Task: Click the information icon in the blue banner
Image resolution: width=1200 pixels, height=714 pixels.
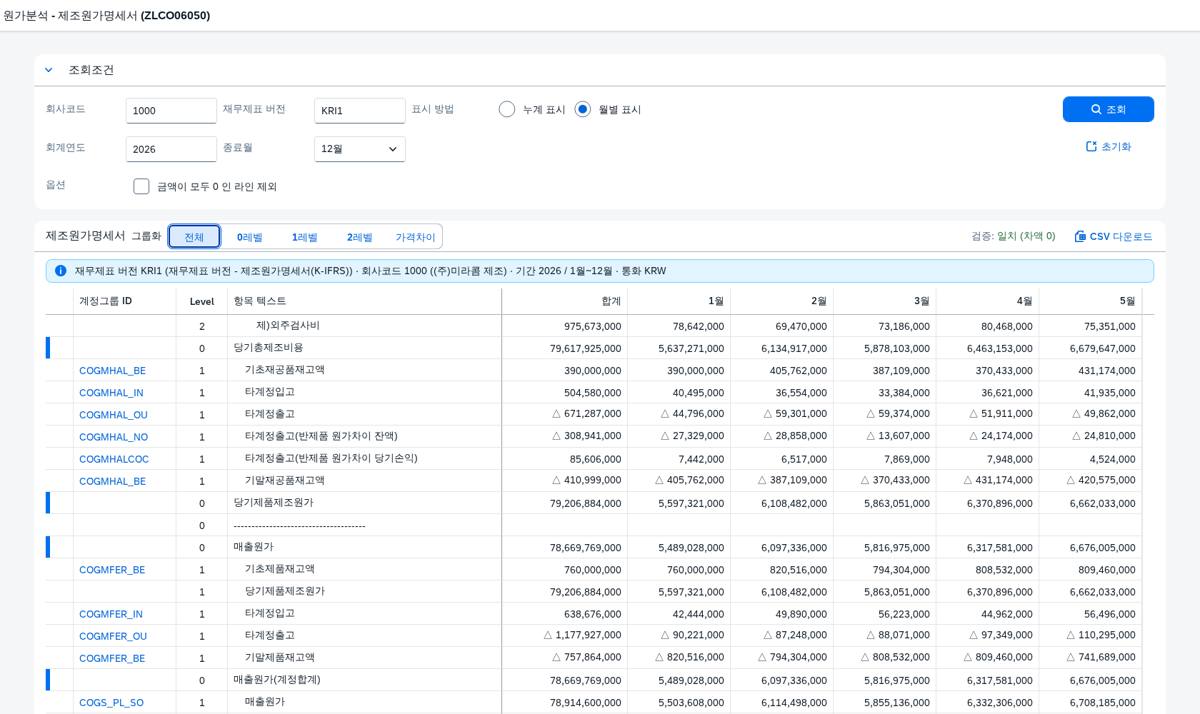Action: pyautogui.click(x=61, y=271)
